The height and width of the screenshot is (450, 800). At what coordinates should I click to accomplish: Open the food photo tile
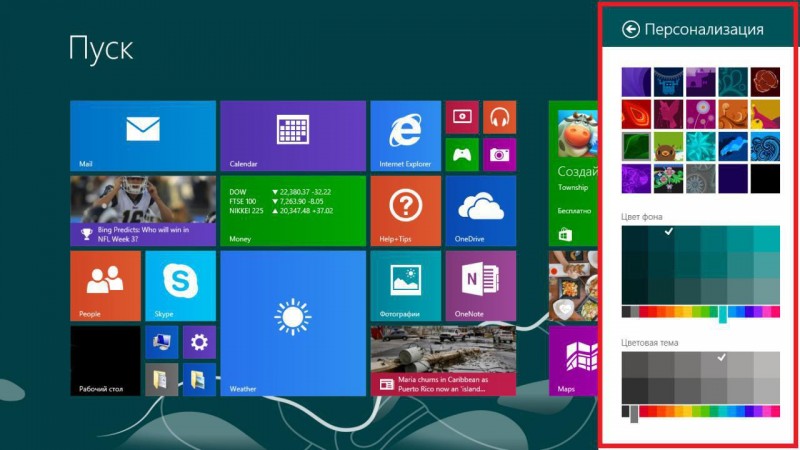point(573,286)
